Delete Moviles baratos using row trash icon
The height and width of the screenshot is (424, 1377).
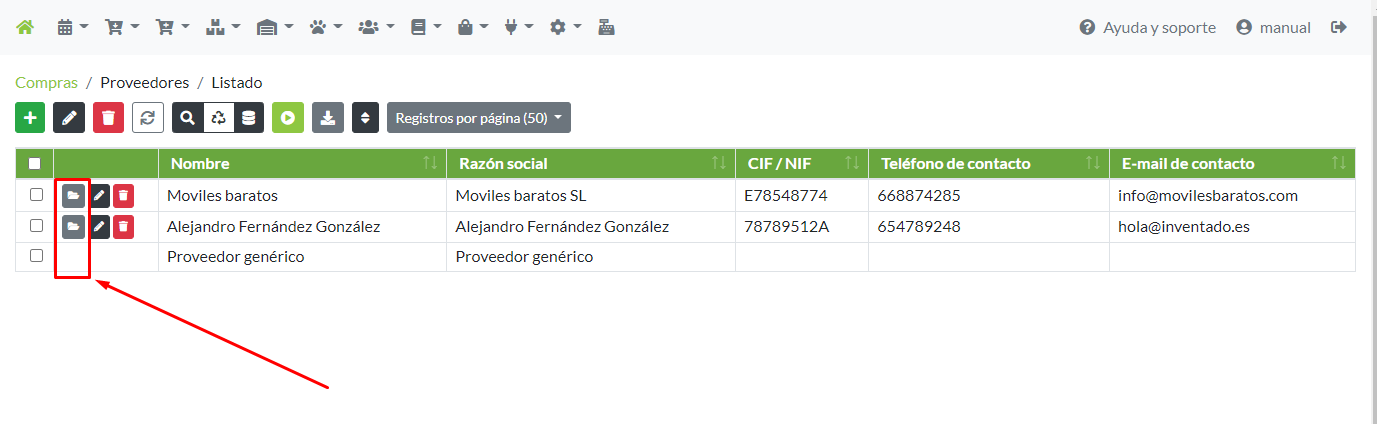123,196
